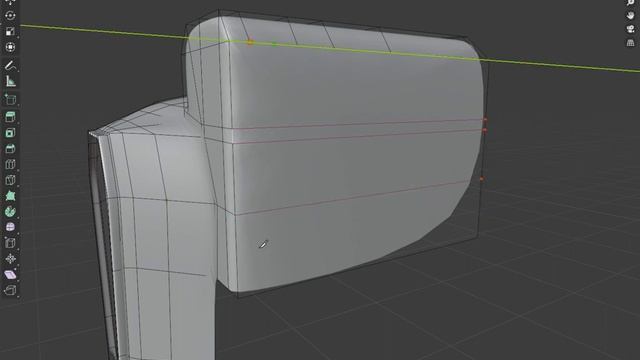
Task: Click the orange highlighted vertex on top edge
Action: (250, 42)
